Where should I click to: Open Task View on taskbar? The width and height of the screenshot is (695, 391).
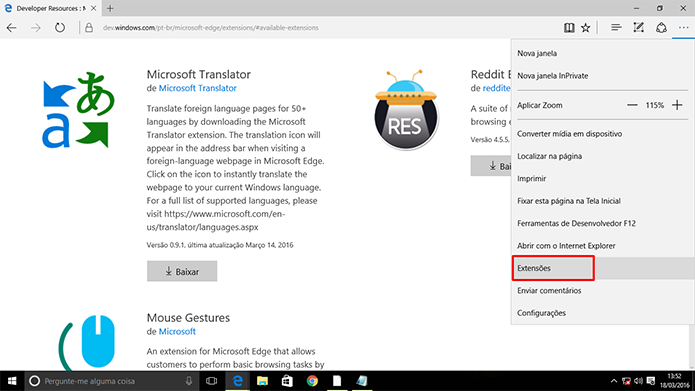(212, 381)
